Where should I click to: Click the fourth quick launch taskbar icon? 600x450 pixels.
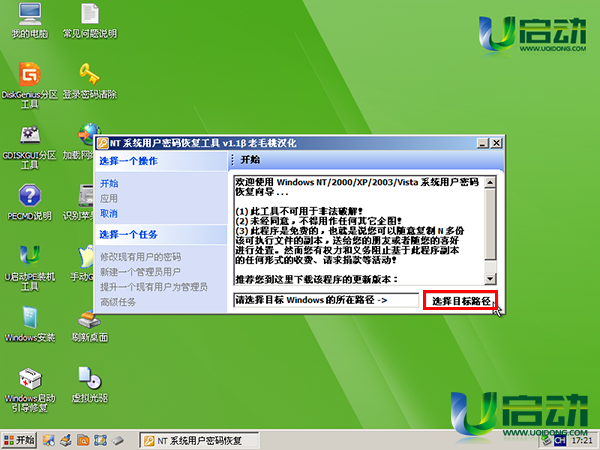pyautogui.click(x=100, y=440)
